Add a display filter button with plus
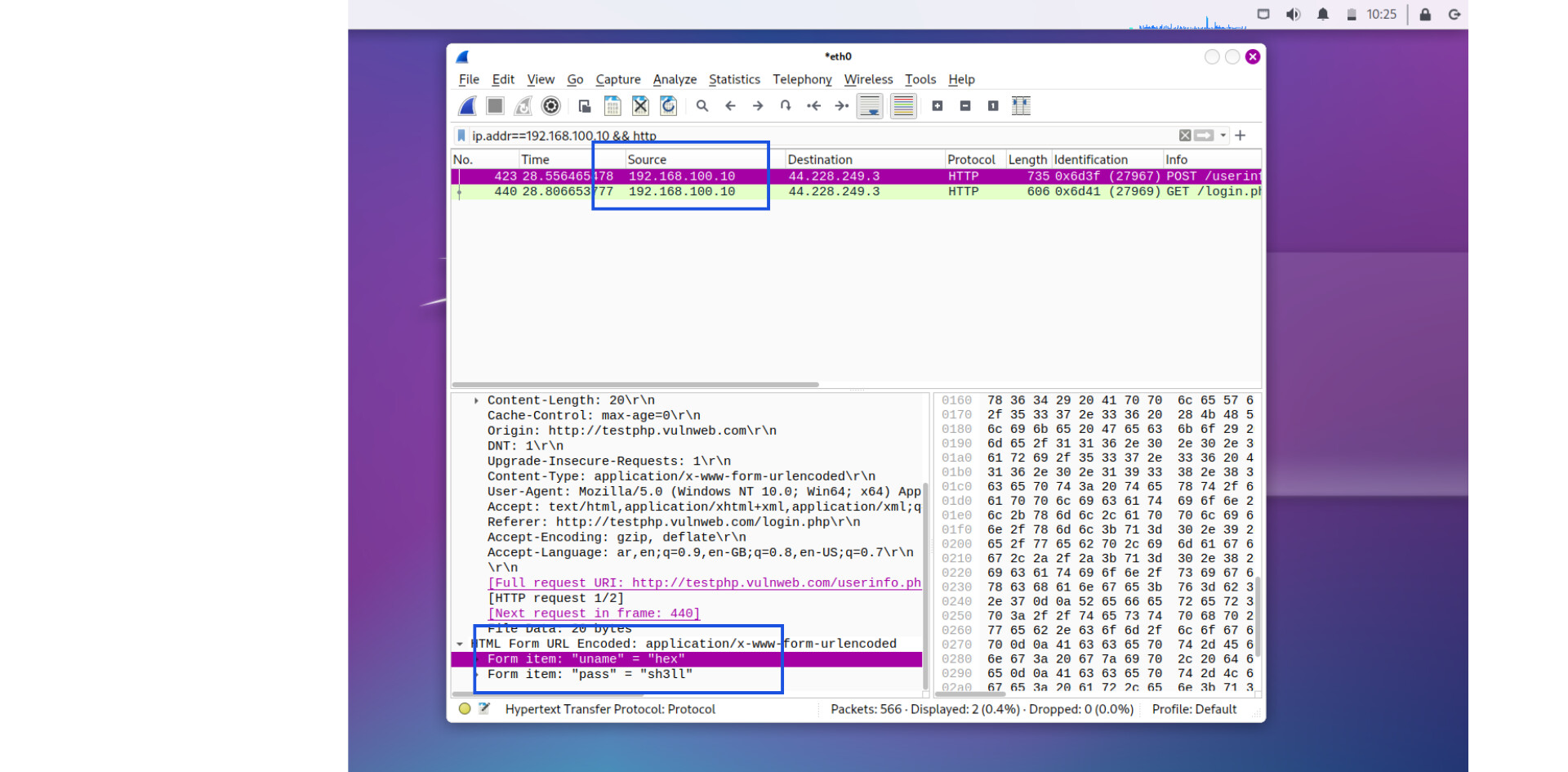 click(x=1241, y=136)
